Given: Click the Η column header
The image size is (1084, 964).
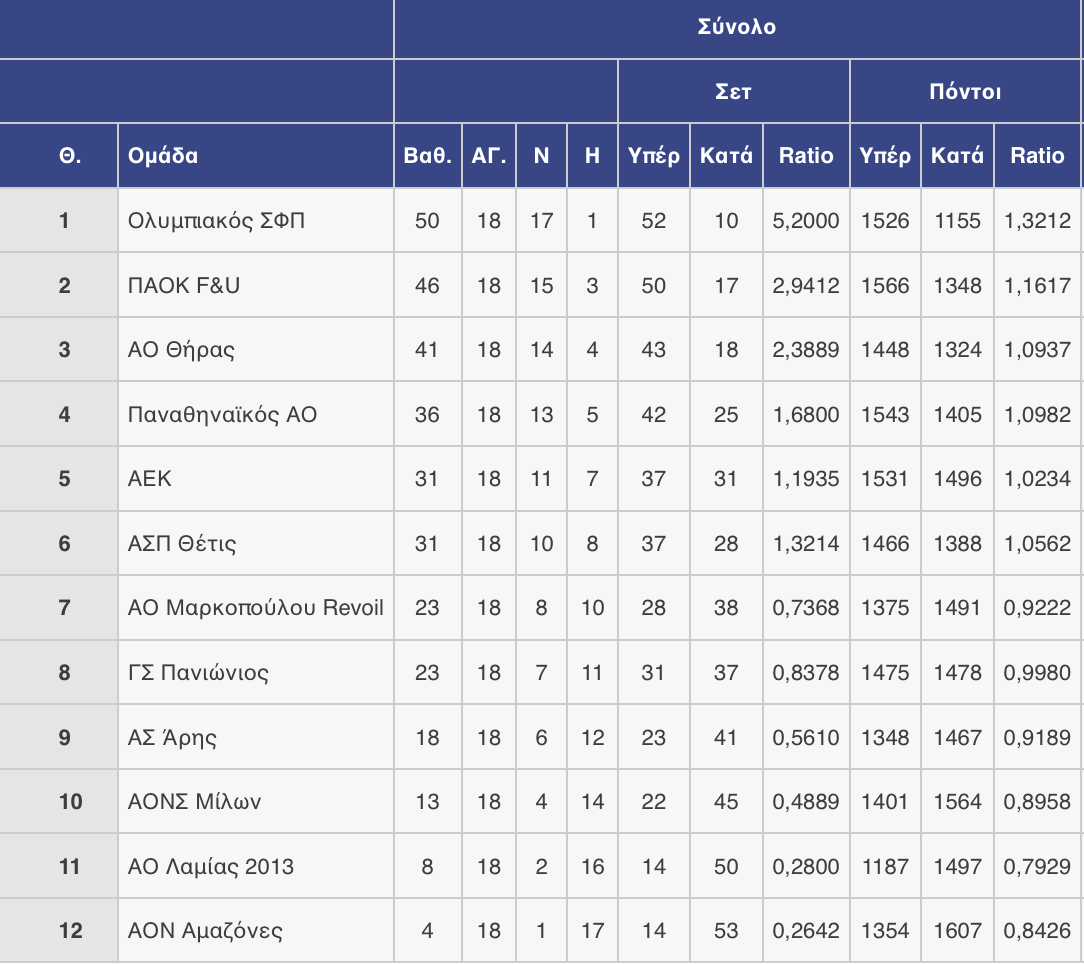Looking at the screenshot, I should click(x=592, y=156).
